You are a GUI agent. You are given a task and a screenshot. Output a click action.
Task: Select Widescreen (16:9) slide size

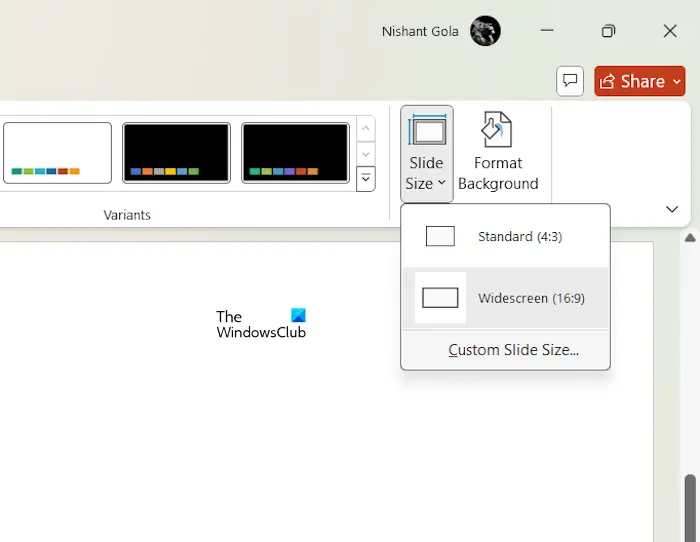pos(505,298)
